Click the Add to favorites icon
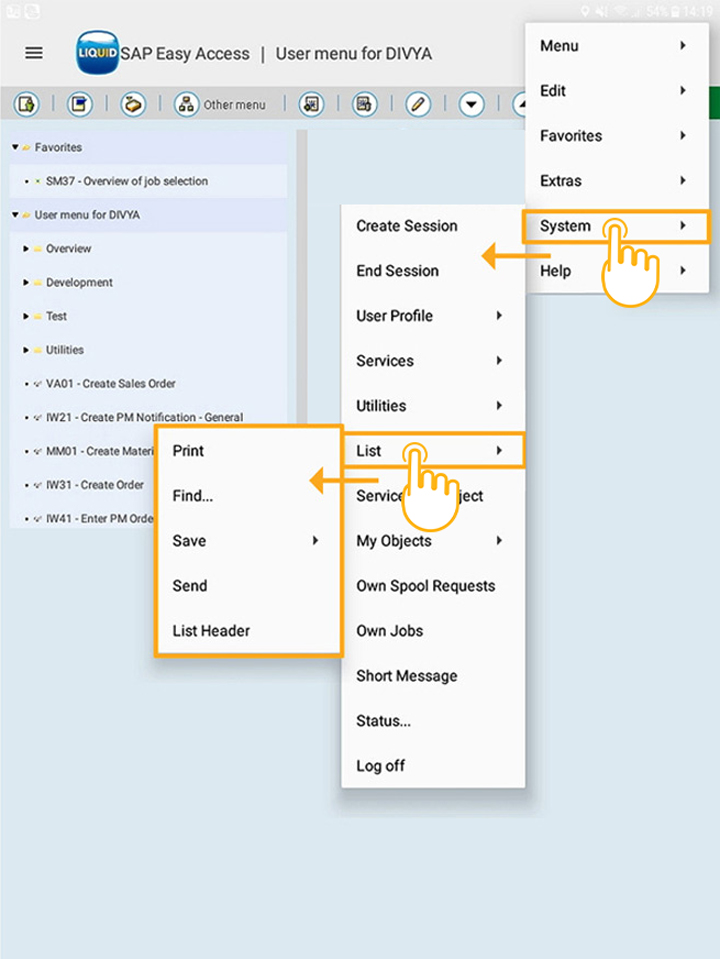The height and width of the screenshot is (959, 720). pos(311,105)
